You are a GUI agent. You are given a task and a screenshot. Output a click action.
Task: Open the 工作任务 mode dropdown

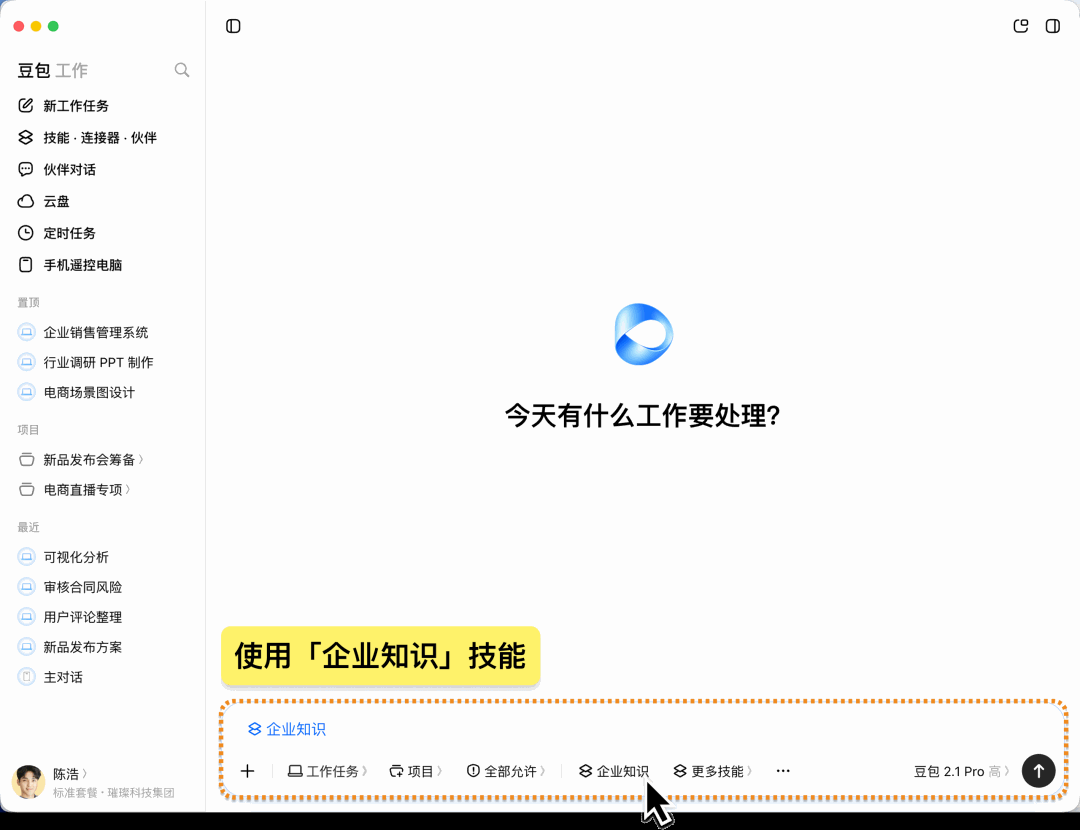(x=327, y=771)
